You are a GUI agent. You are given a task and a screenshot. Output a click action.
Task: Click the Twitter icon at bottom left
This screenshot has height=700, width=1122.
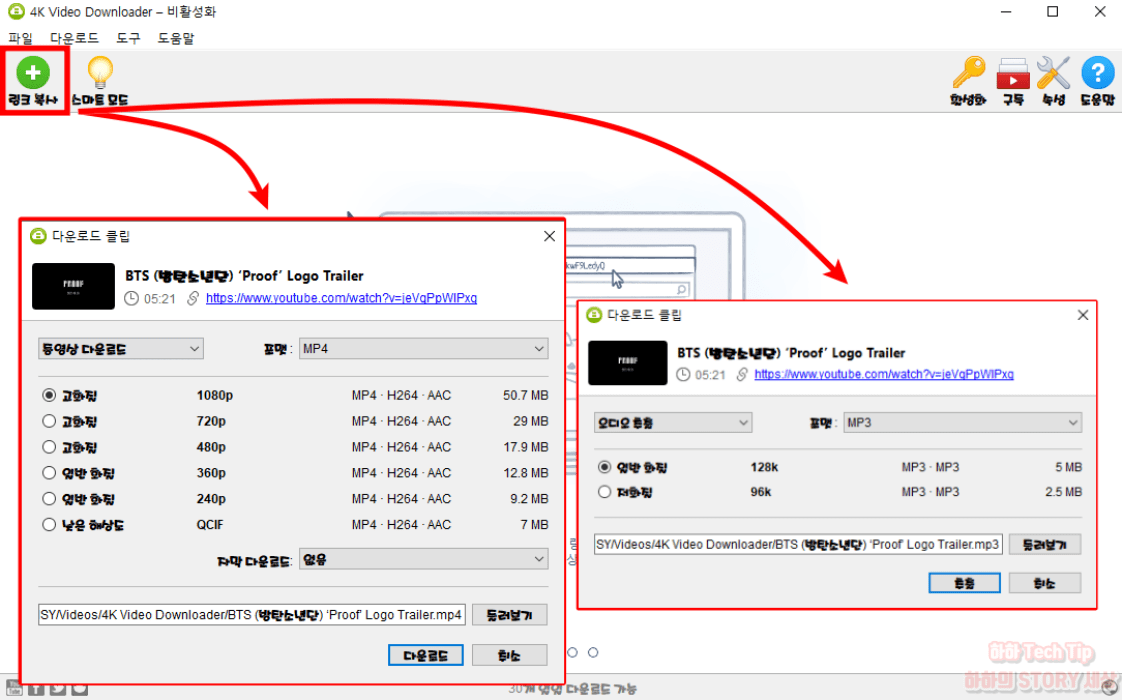(x=57, y=691)
